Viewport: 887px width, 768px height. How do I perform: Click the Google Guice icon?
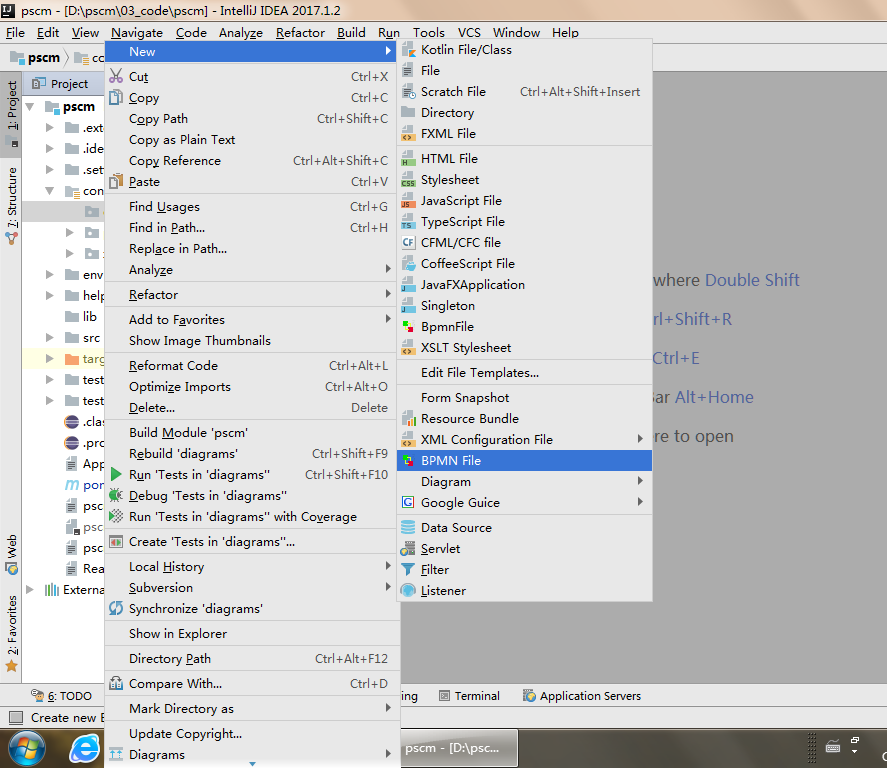408,502
